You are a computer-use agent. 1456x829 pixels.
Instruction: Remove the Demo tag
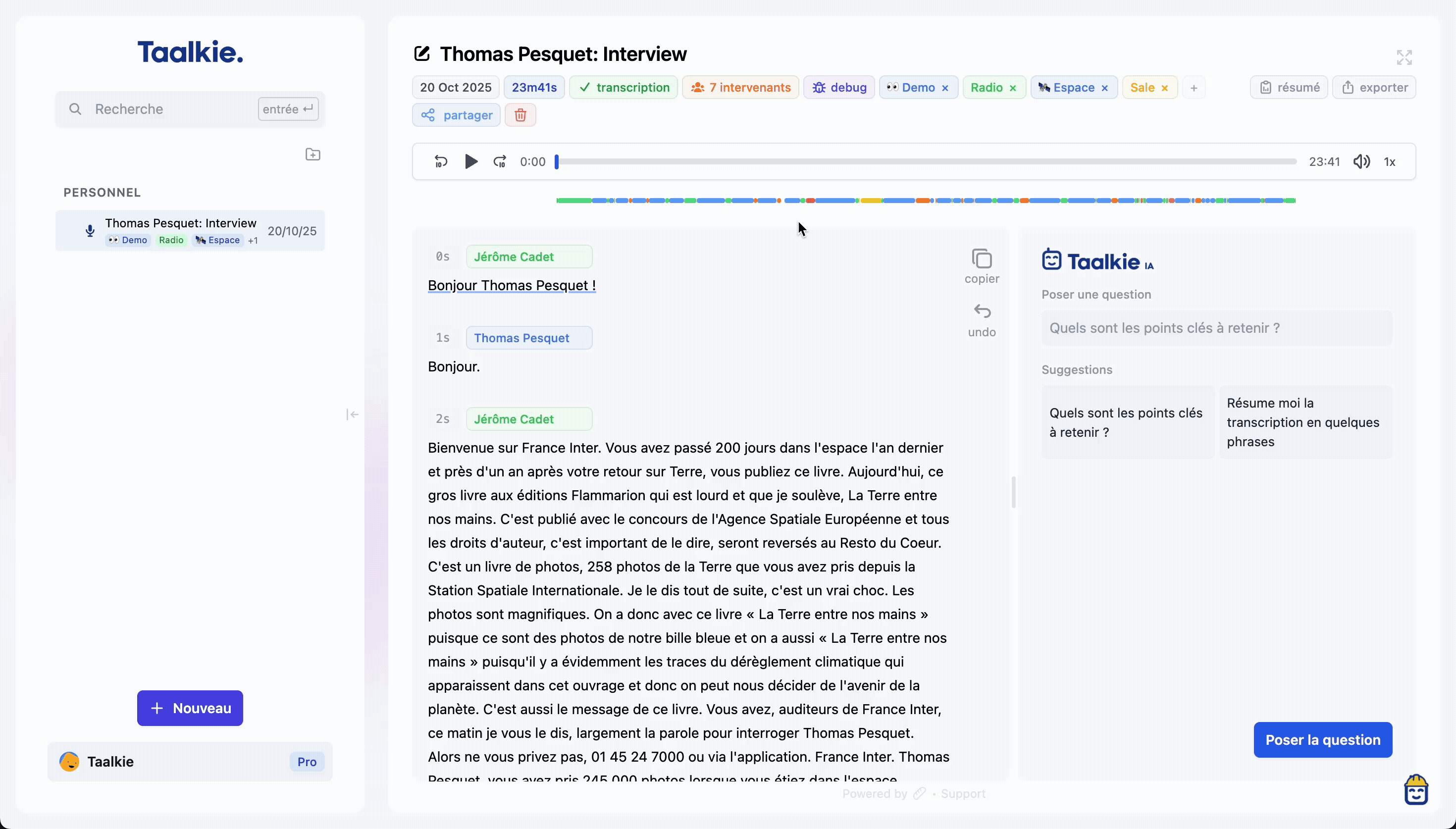[x=945, y=88]
